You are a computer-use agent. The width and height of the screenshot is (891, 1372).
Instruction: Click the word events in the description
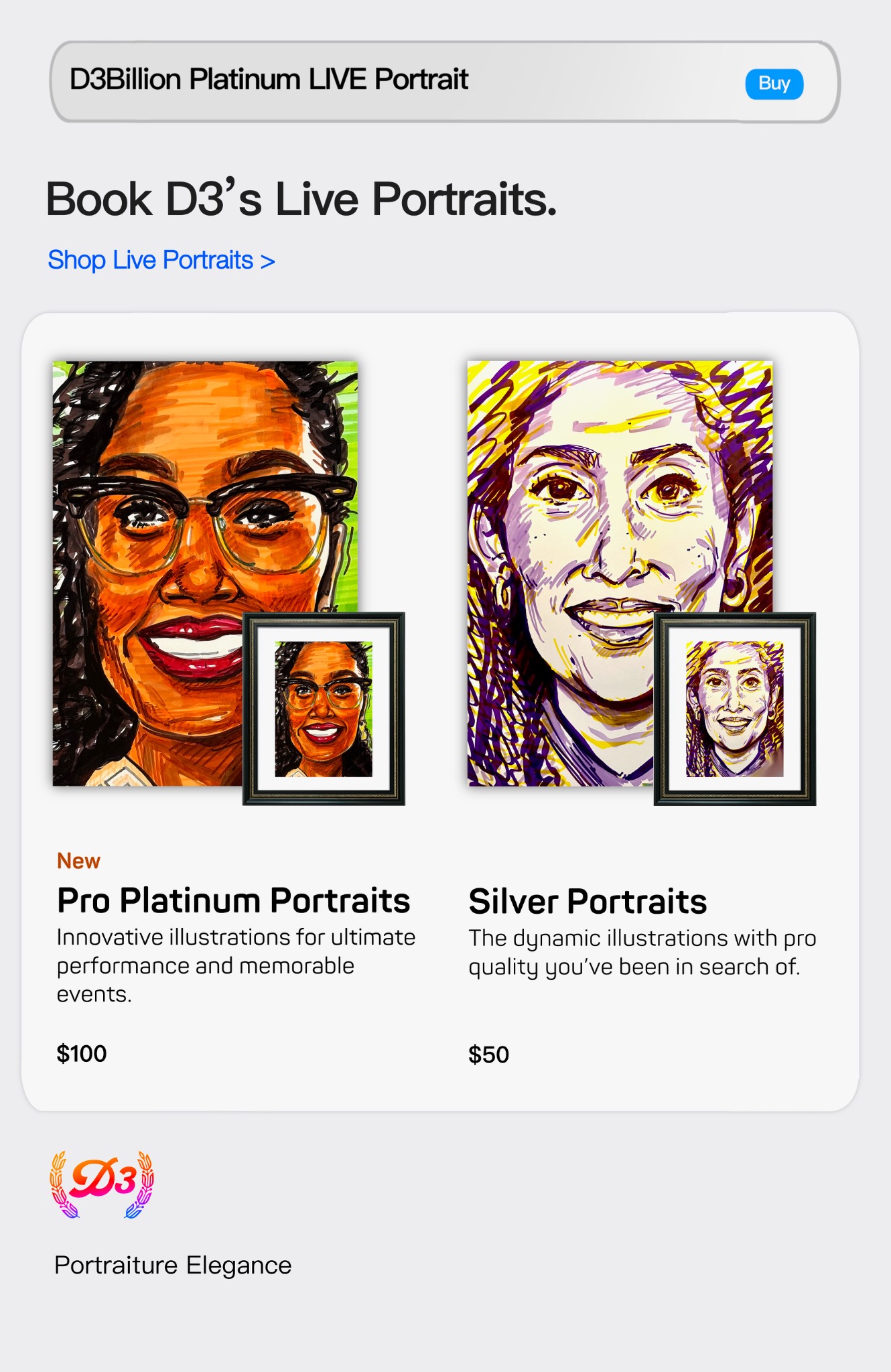click(93, 995)
